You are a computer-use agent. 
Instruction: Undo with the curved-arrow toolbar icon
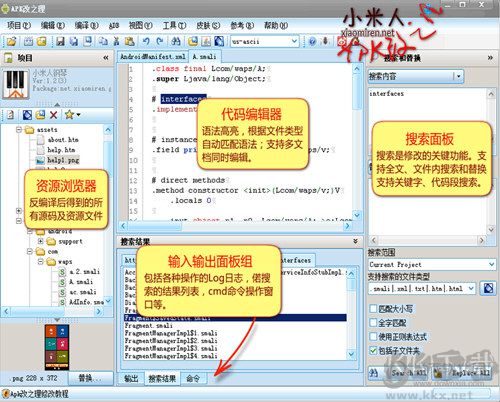click(146, 41)
